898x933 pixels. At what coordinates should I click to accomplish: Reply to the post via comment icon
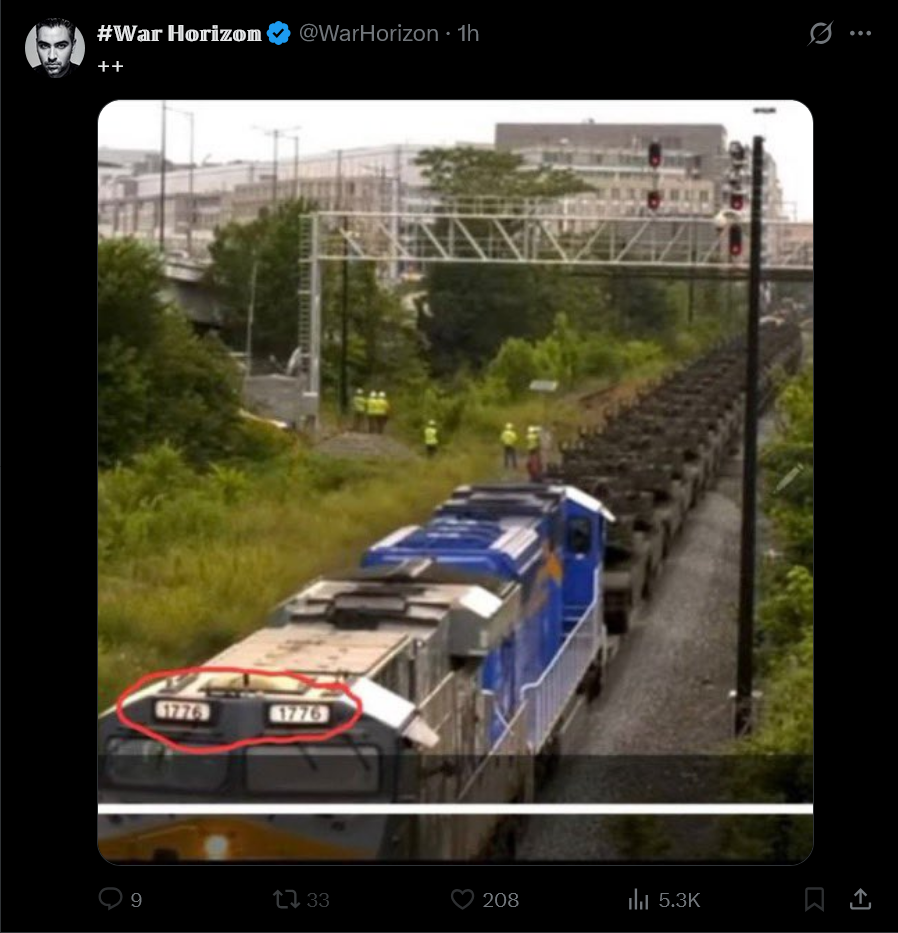[x=110, y=898]
